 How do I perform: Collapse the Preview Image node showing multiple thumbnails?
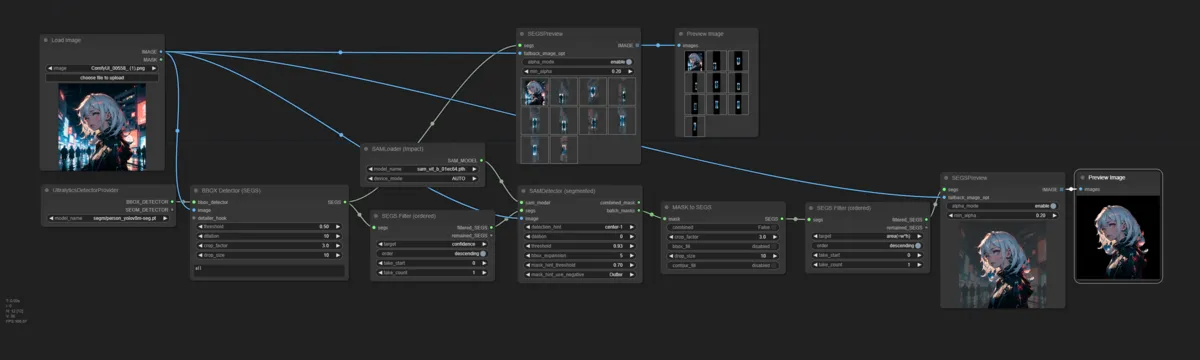680,33
